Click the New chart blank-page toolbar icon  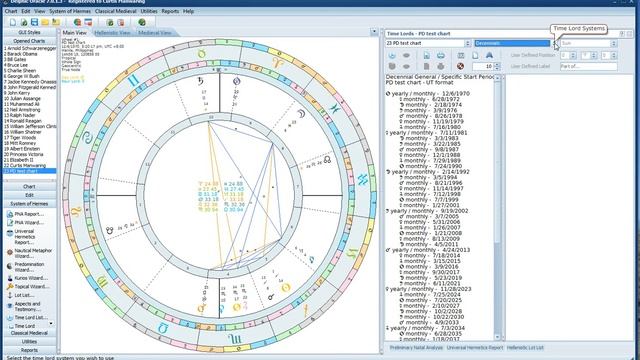(x=13, y=22)
